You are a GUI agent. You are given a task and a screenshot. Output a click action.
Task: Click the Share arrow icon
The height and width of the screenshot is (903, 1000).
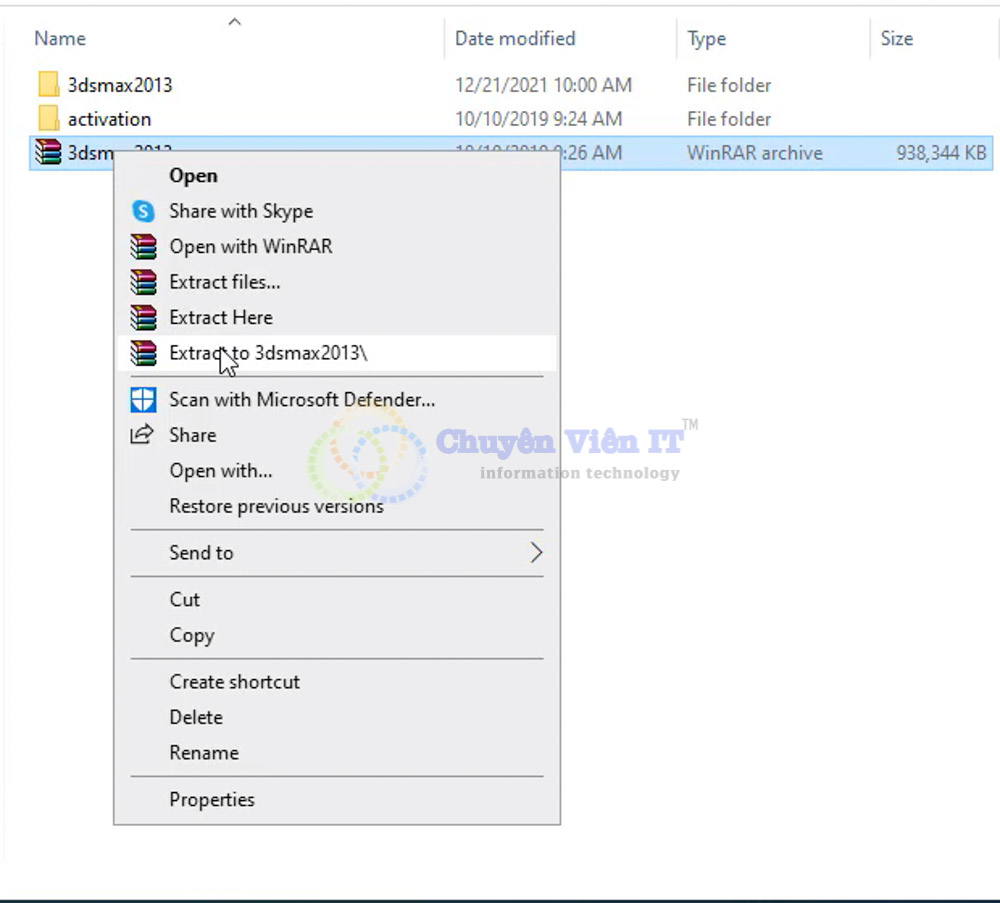coord(142,434)
